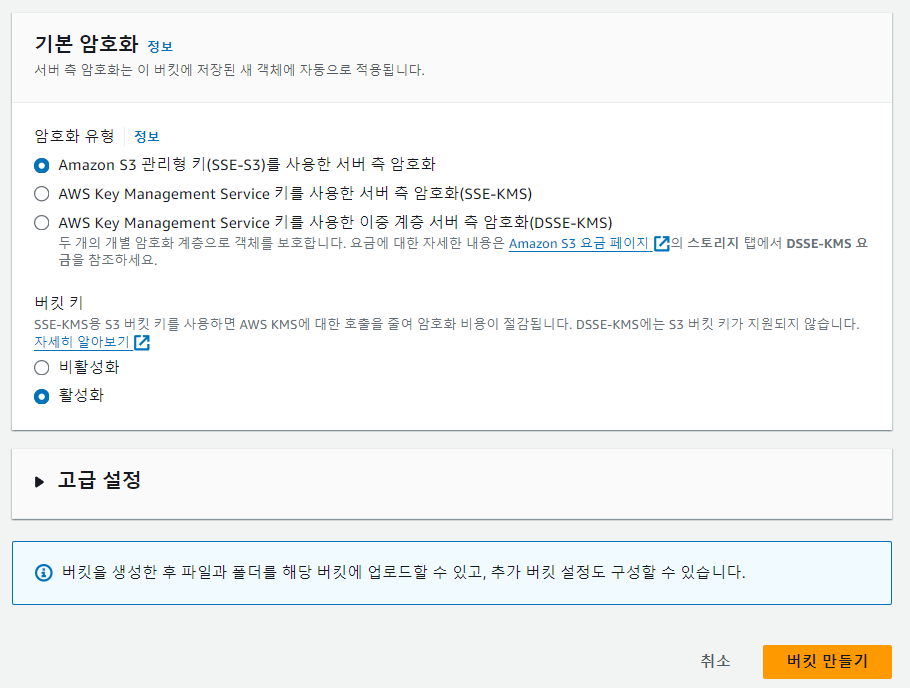Open 정보 link next to 암호화 유형
This screenshot has height=688, width=910.
point(147,136)
